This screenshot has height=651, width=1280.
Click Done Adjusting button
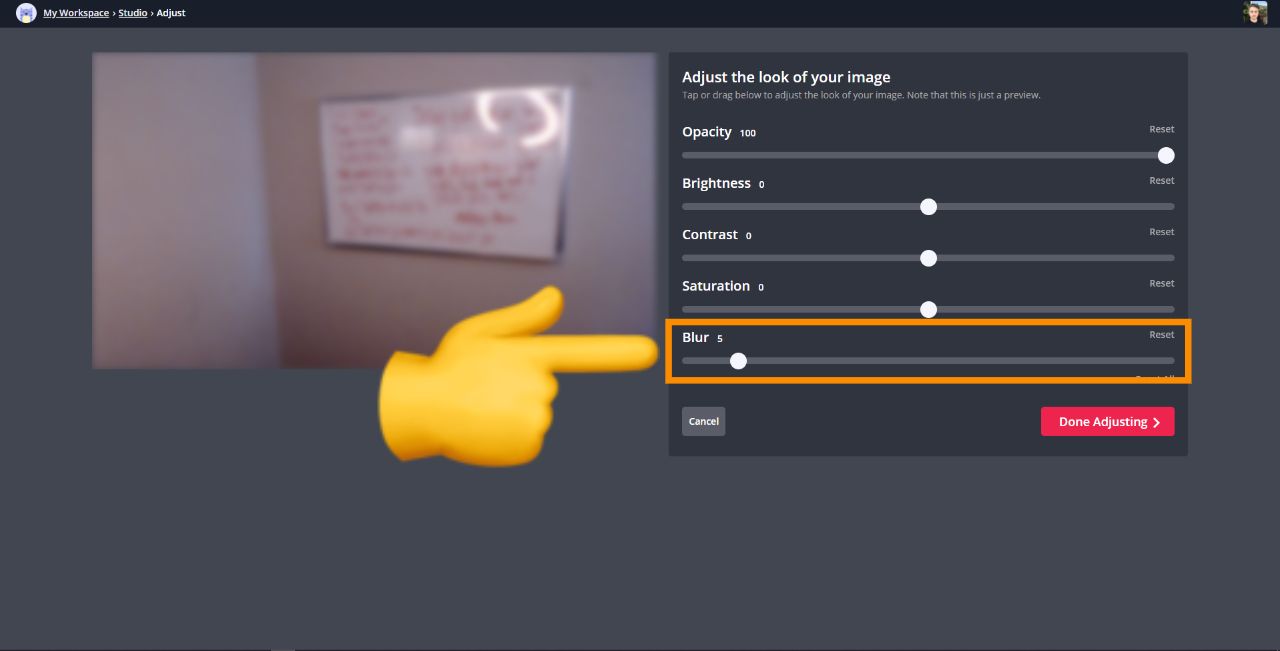(1107, 421)
